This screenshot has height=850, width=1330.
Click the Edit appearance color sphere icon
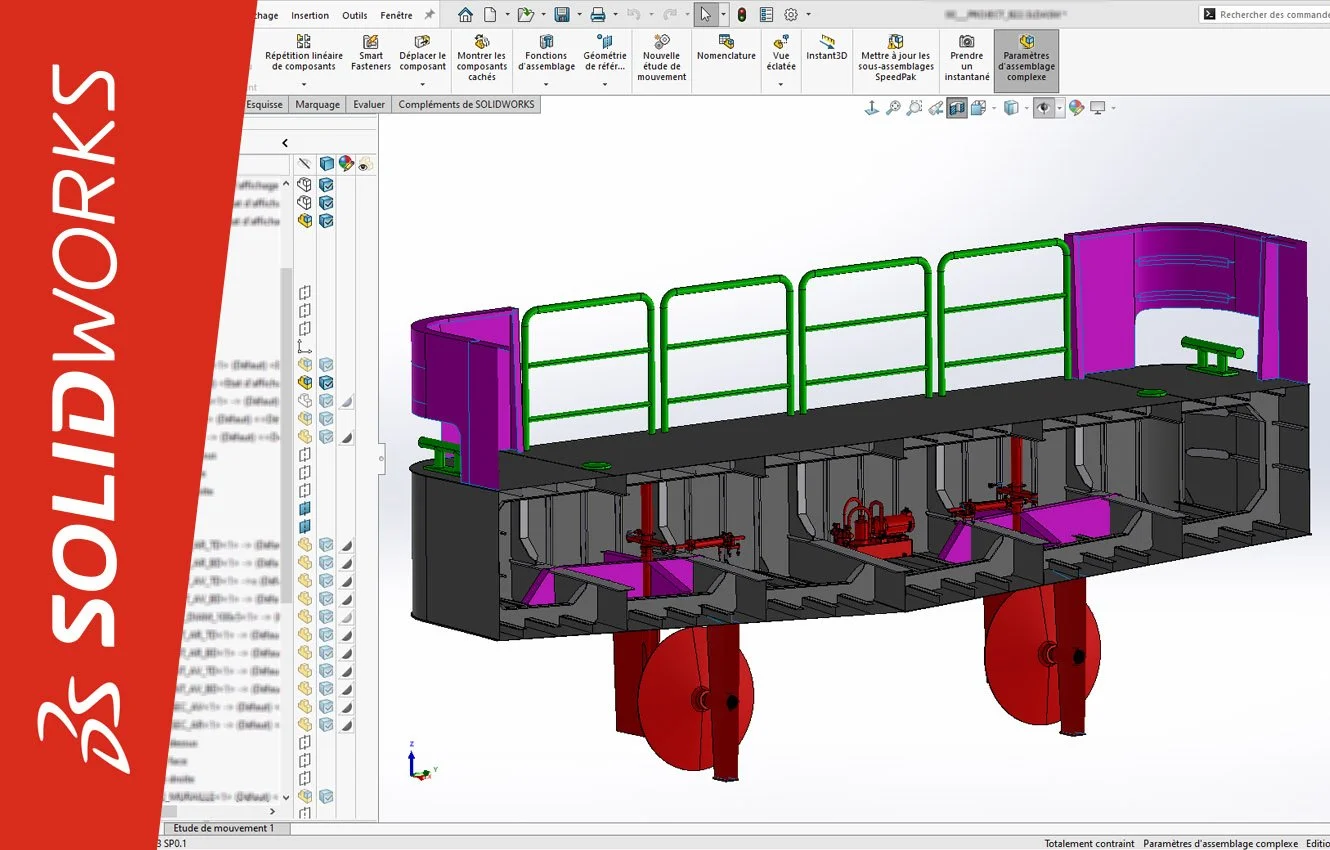pos(1075,107)
